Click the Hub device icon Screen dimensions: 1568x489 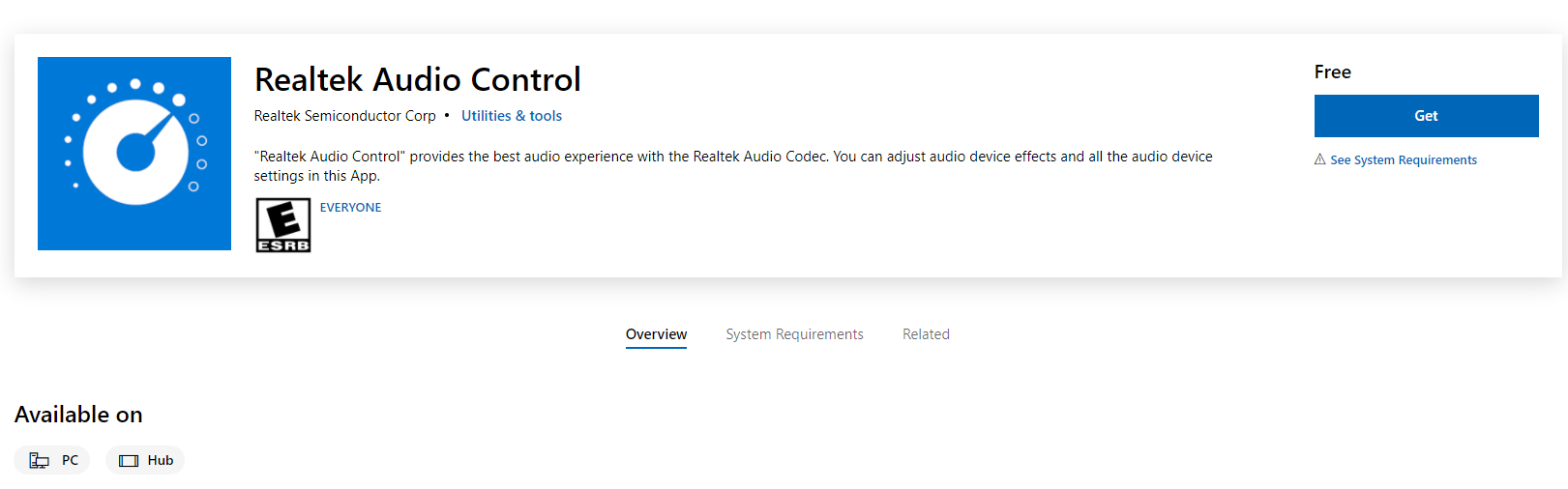coord(129,461)
